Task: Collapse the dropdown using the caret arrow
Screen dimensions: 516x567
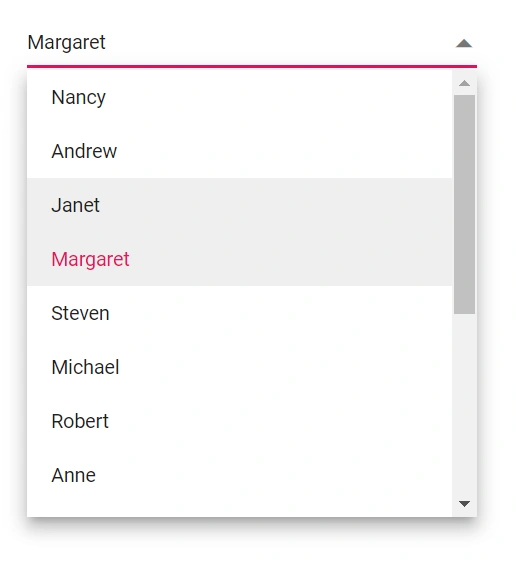Action: click(464, 43)
